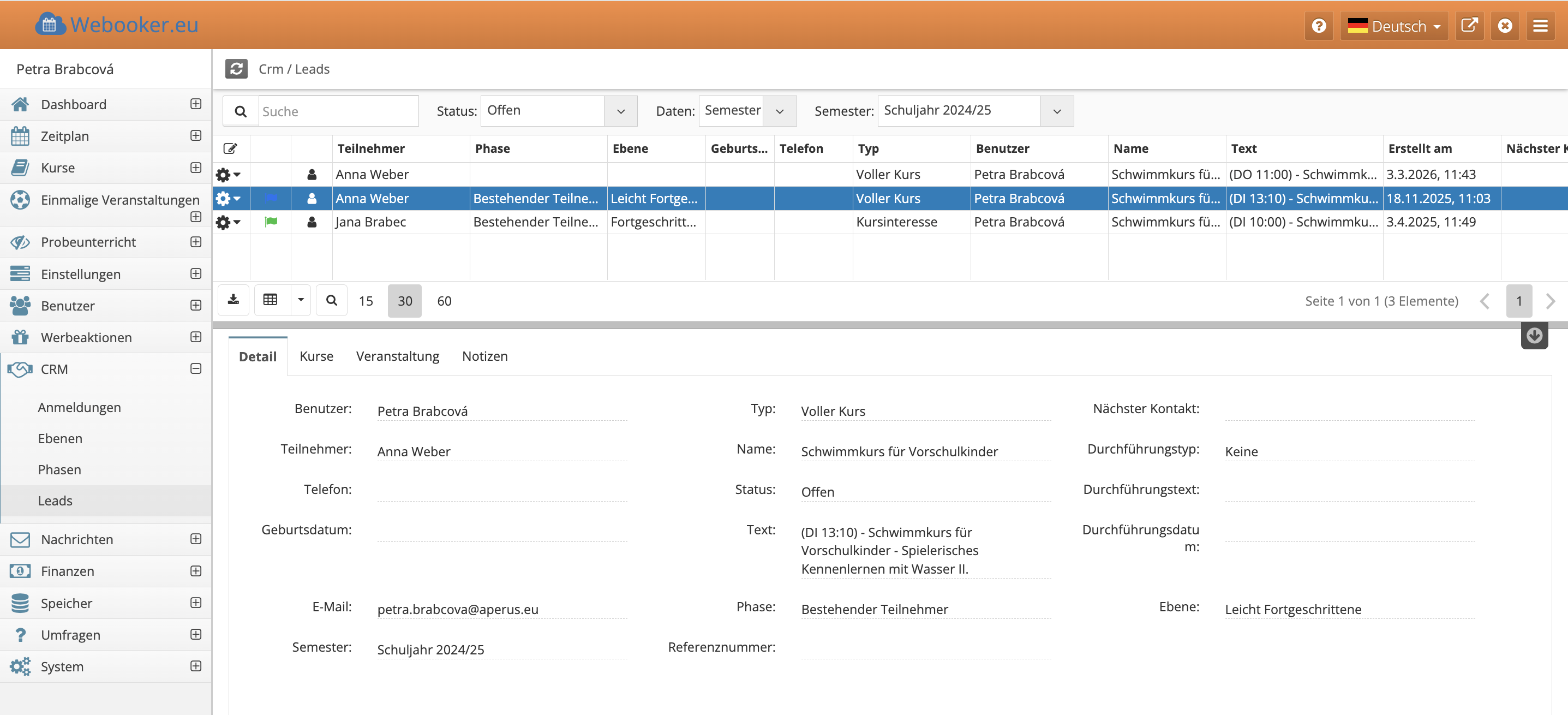
Task: Click the refresh icon beside Crm / Leads
Action: tap(236, 69)
